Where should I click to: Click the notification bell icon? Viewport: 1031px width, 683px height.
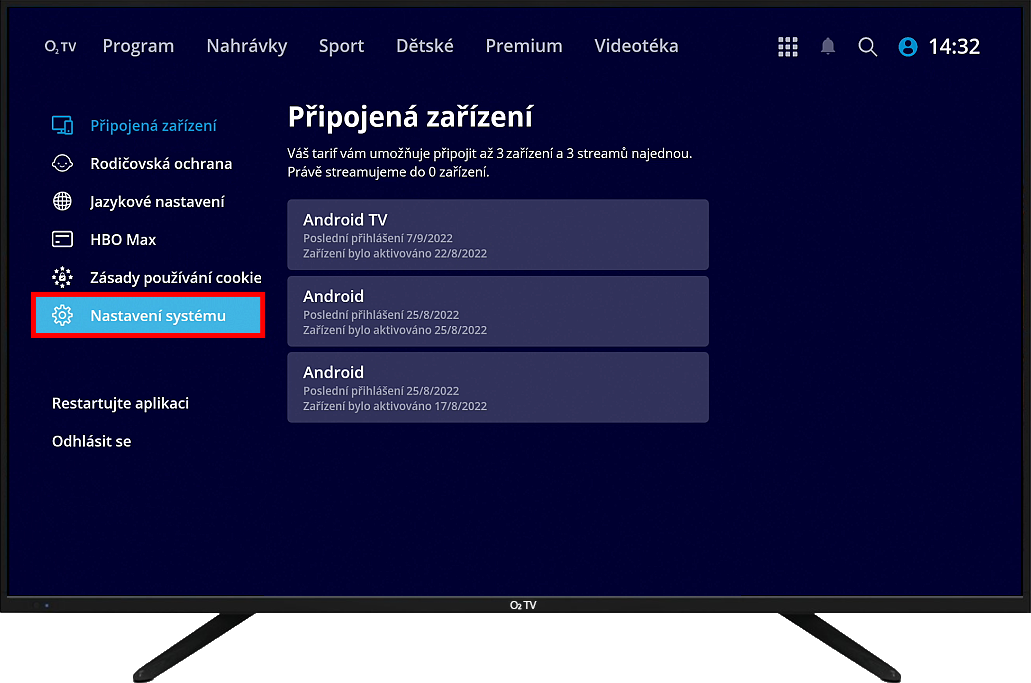[828, 47]
